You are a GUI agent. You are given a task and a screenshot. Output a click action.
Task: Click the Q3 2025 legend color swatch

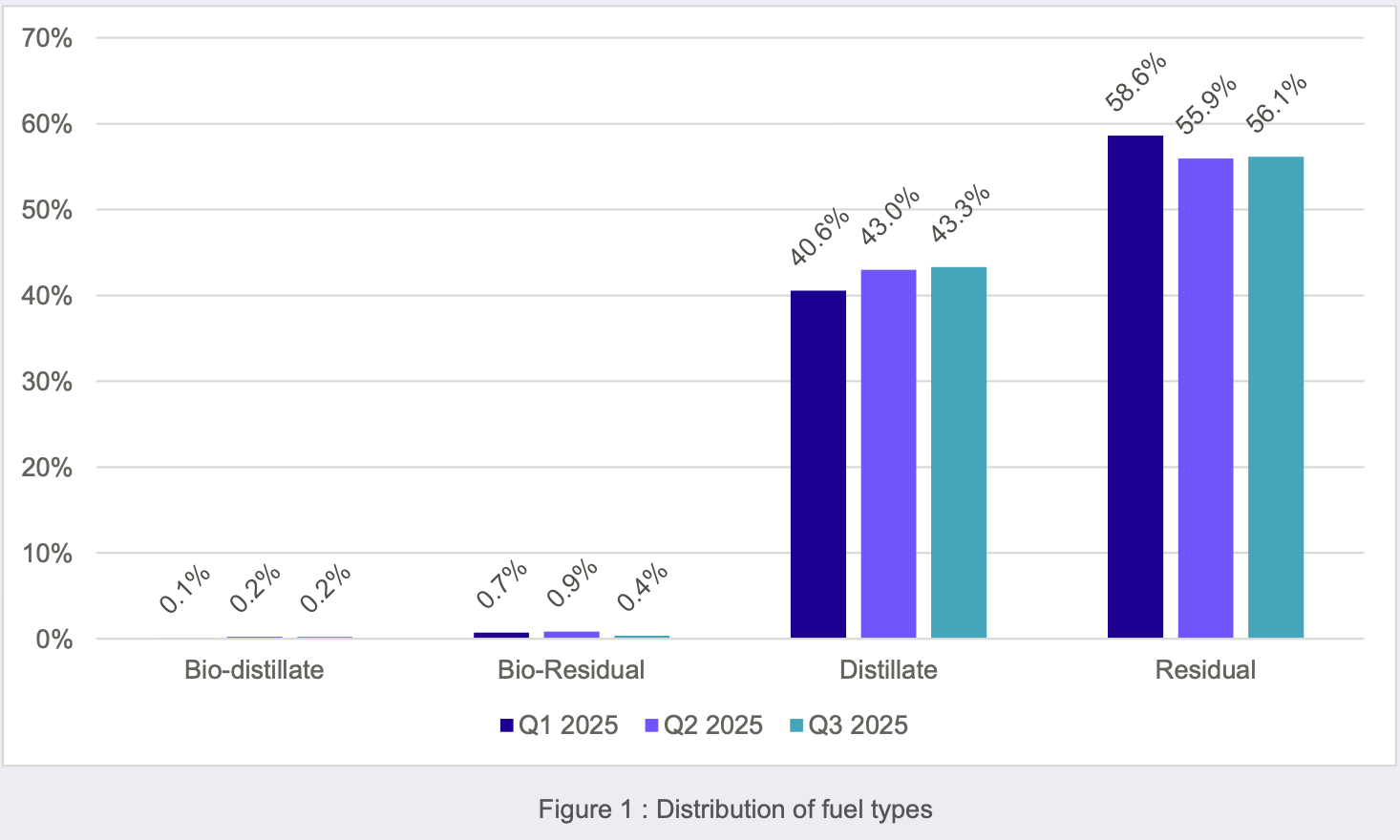coord(796,725)
